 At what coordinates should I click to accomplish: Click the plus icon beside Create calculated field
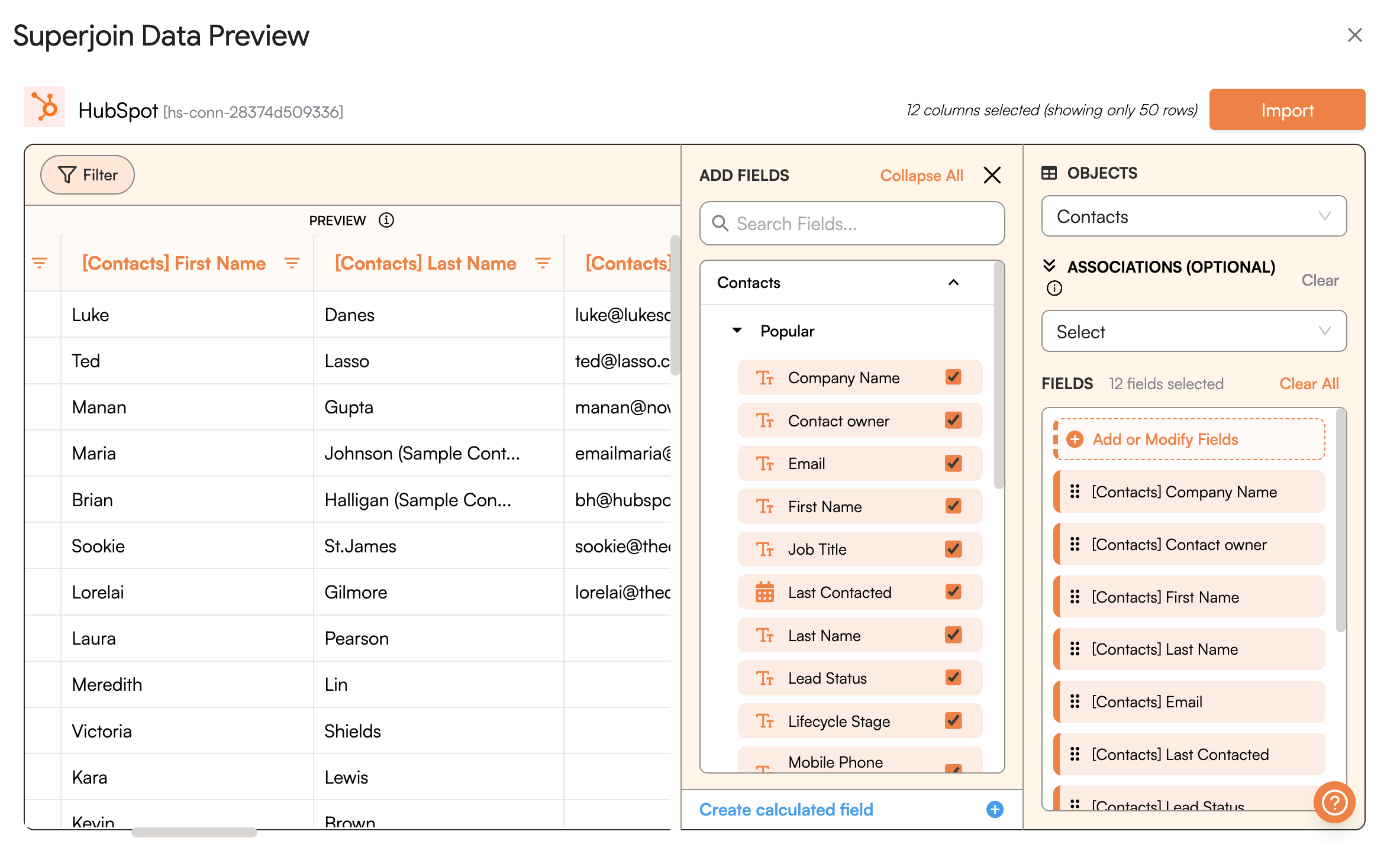coord(995,810)
